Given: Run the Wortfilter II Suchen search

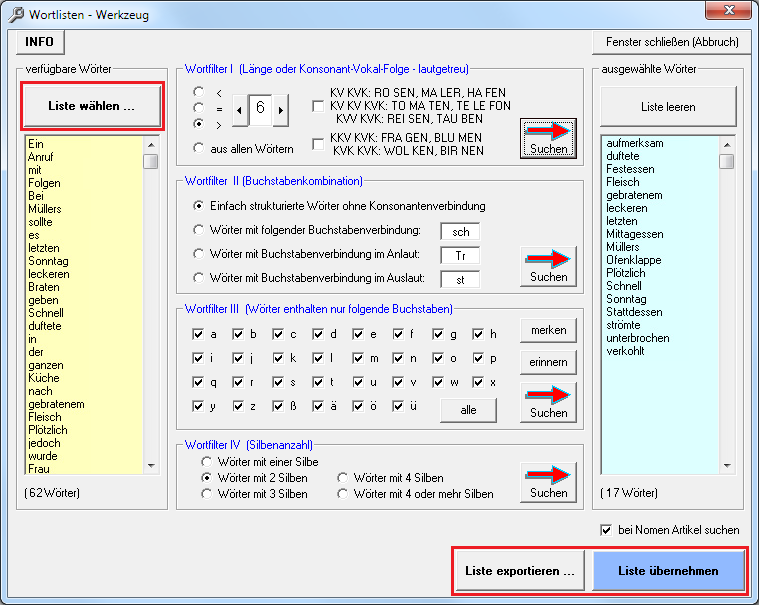Looking at the screenshot, I should point(548,267).
